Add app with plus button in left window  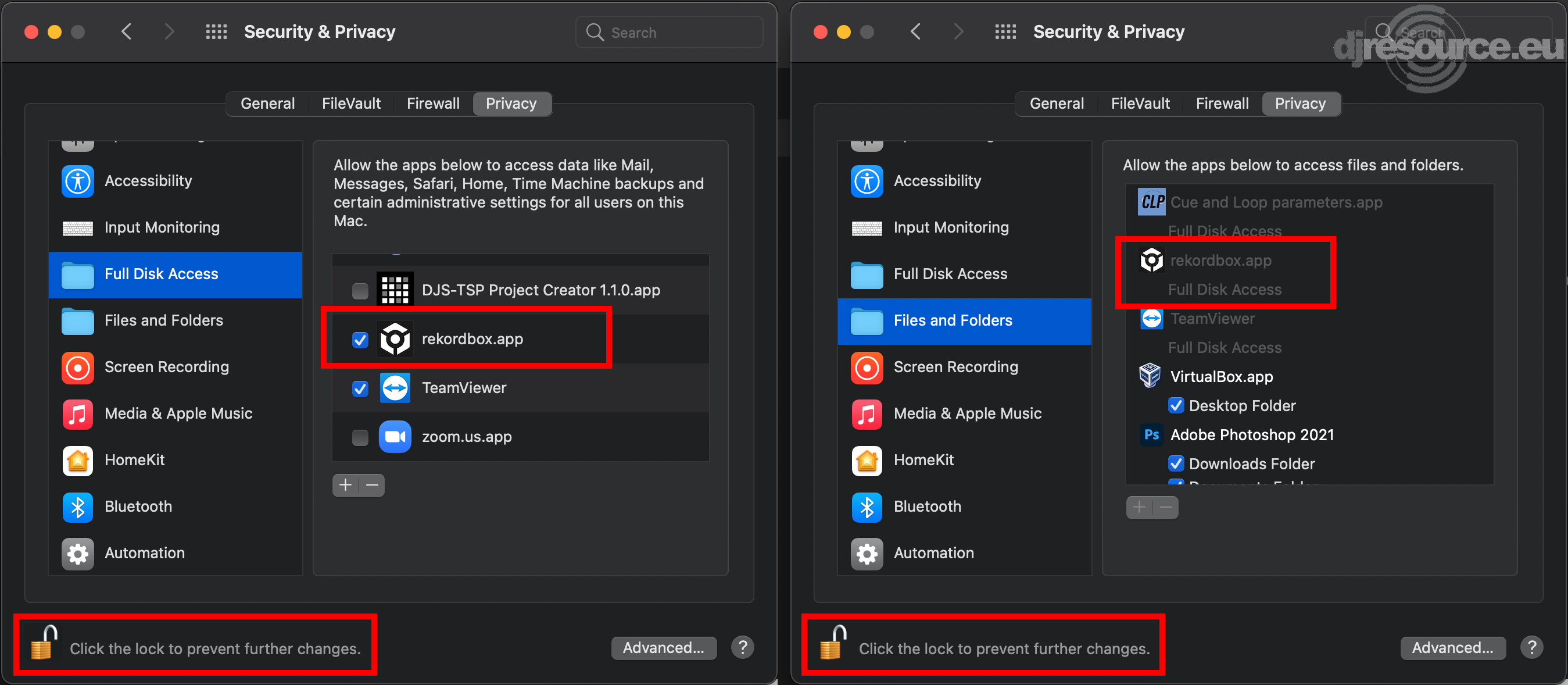point(346,486)
